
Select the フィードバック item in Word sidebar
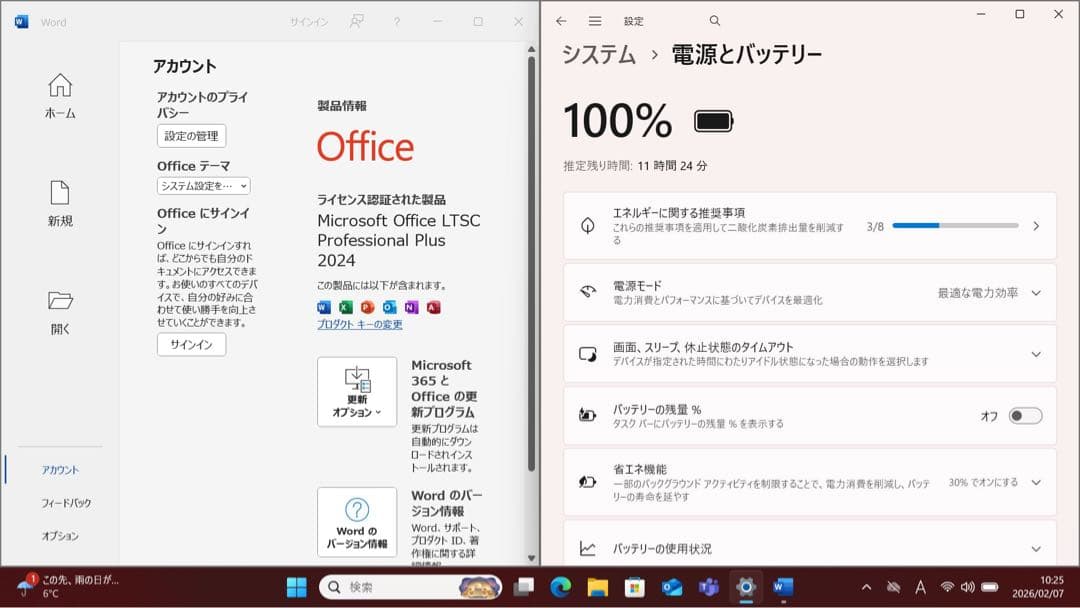[x=66, y=503]
